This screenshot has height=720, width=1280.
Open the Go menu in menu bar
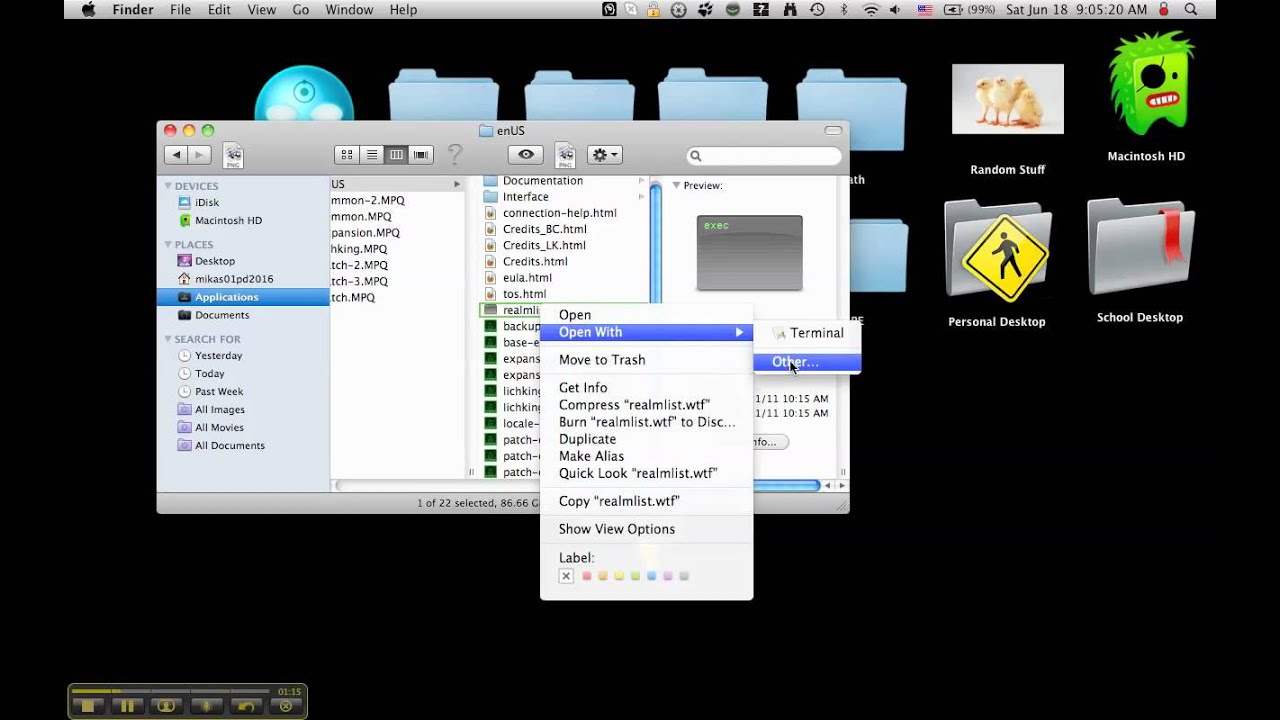pos(301,10)
